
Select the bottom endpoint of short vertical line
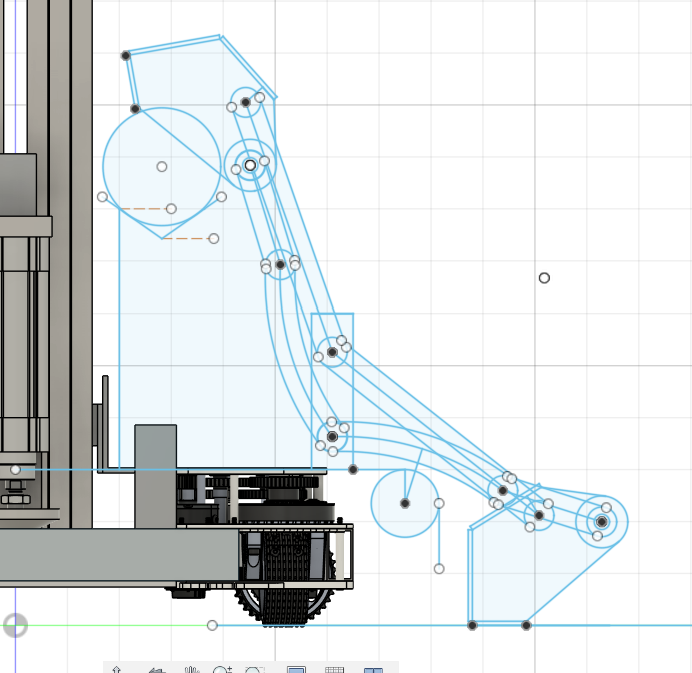tap(439, 569)
